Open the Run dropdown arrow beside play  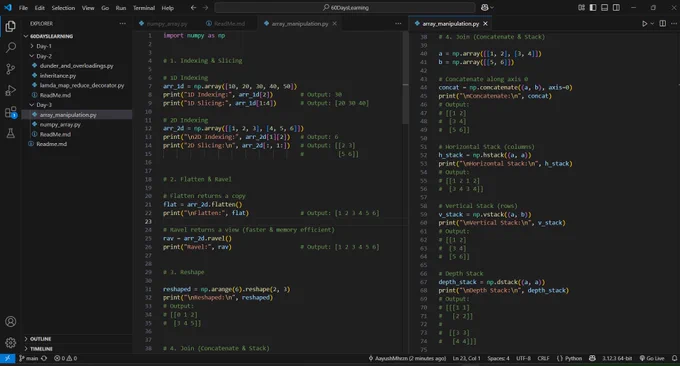click(652, 23)
